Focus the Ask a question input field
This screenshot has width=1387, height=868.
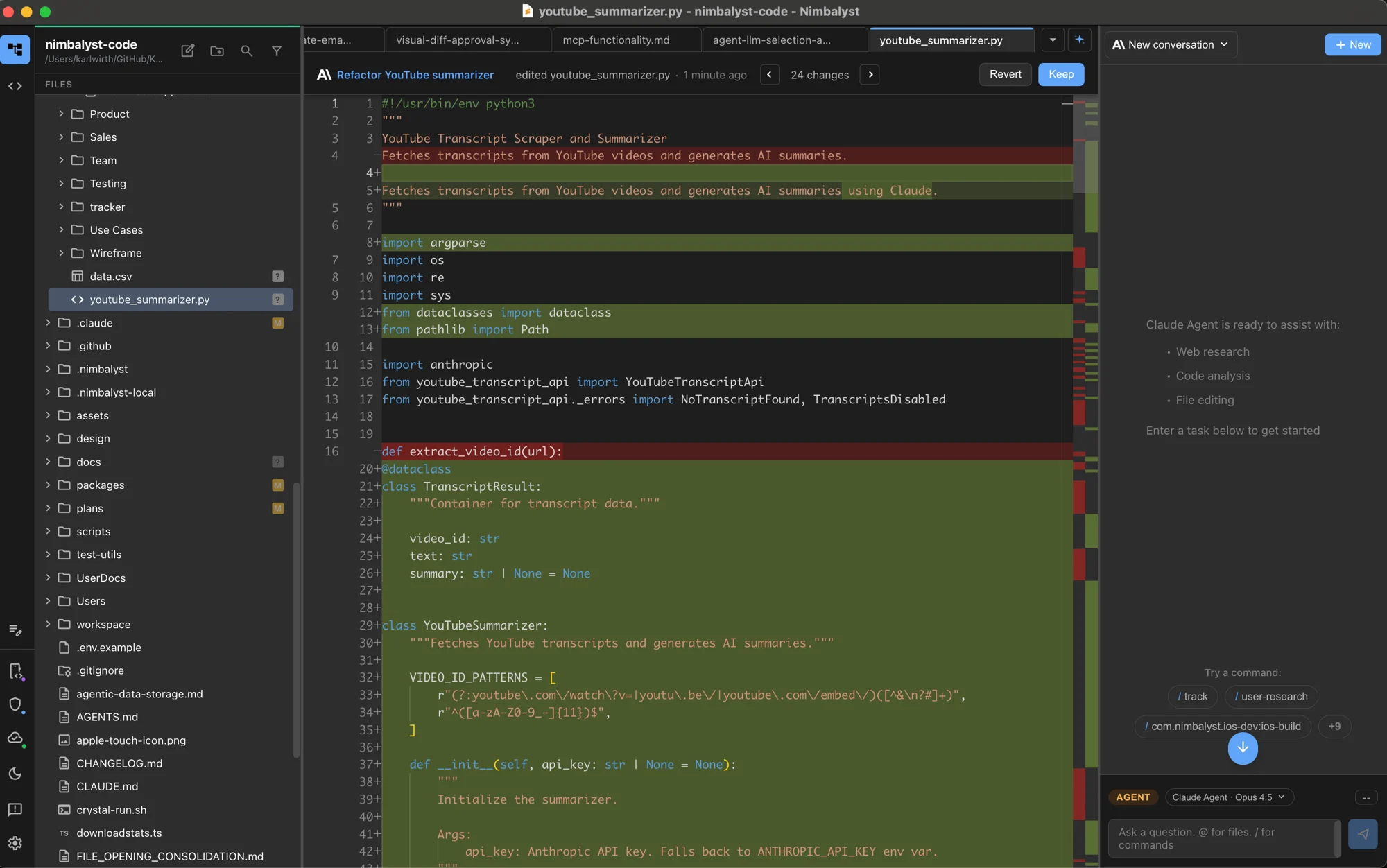pyautogui.click(x=1222, y=838)
